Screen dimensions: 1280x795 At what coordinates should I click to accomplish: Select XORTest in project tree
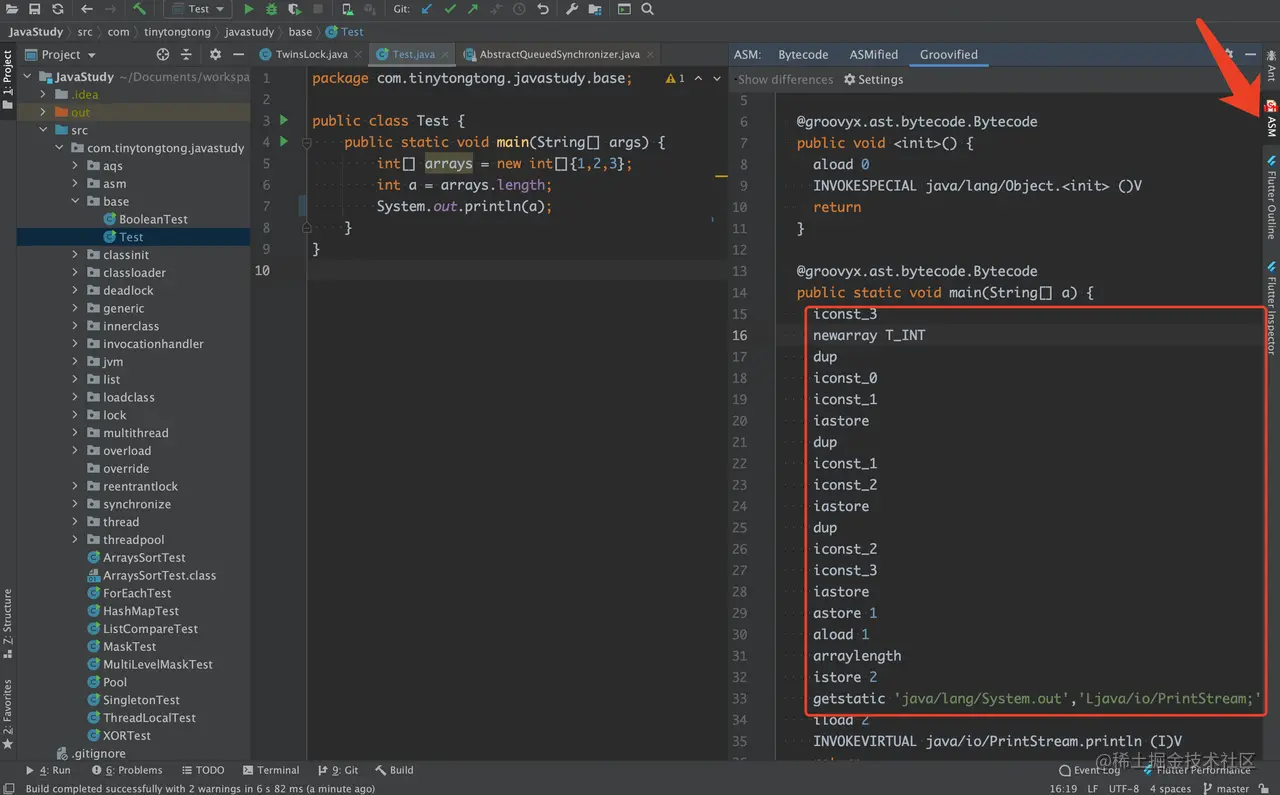119,736
